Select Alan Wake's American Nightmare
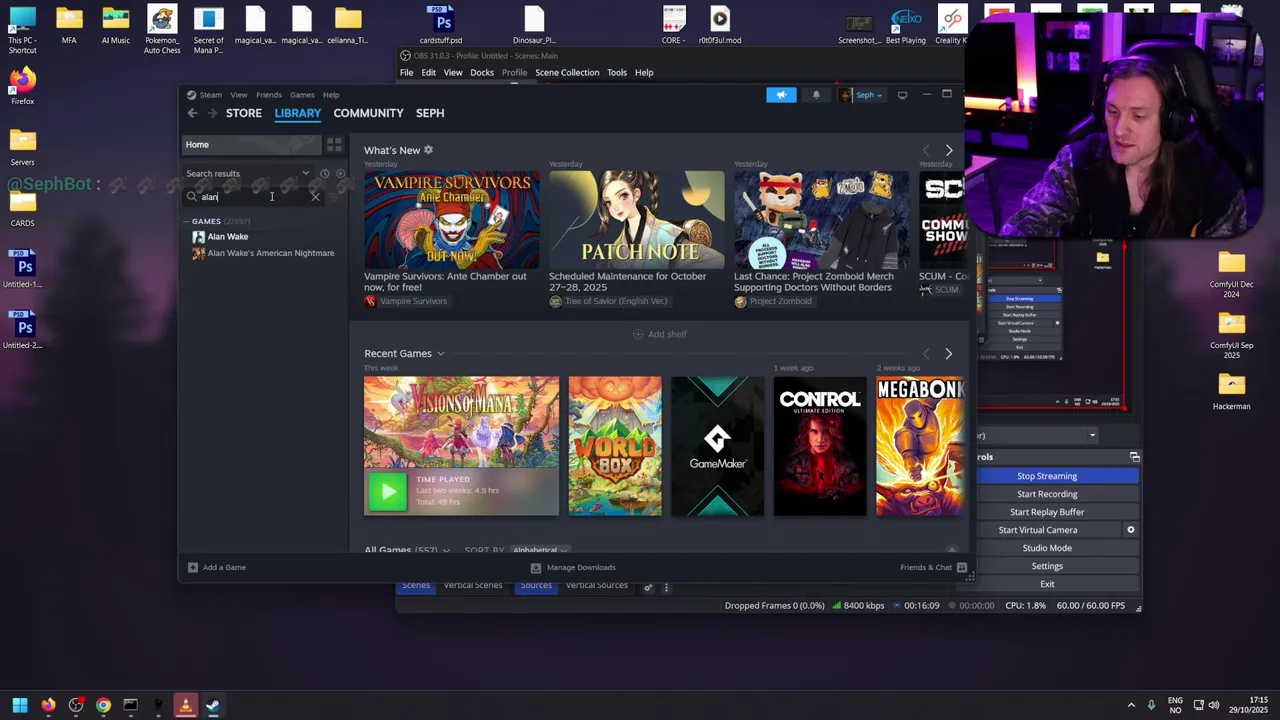Viewport: 1280px width, 720px height. coord(271,253)
